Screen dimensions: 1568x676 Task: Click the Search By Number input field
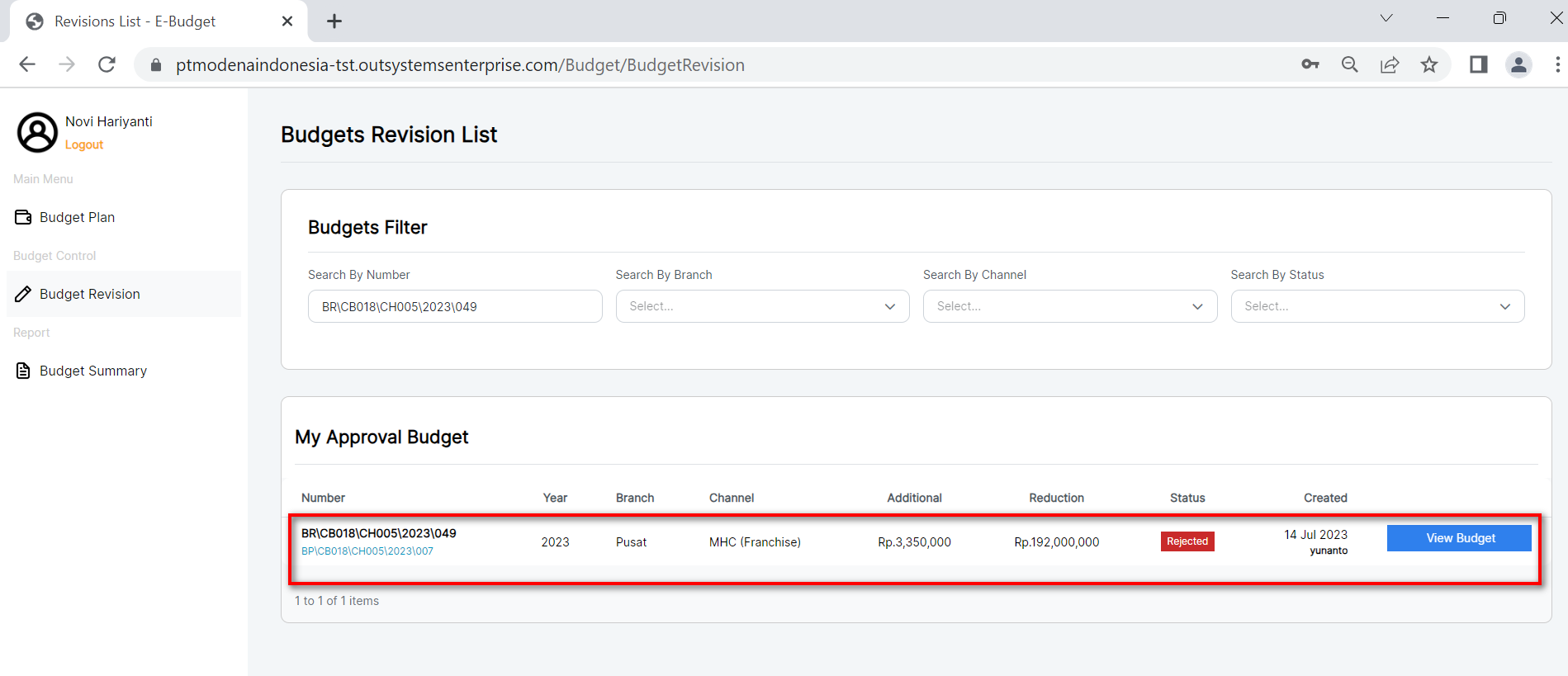pos(454,306)
